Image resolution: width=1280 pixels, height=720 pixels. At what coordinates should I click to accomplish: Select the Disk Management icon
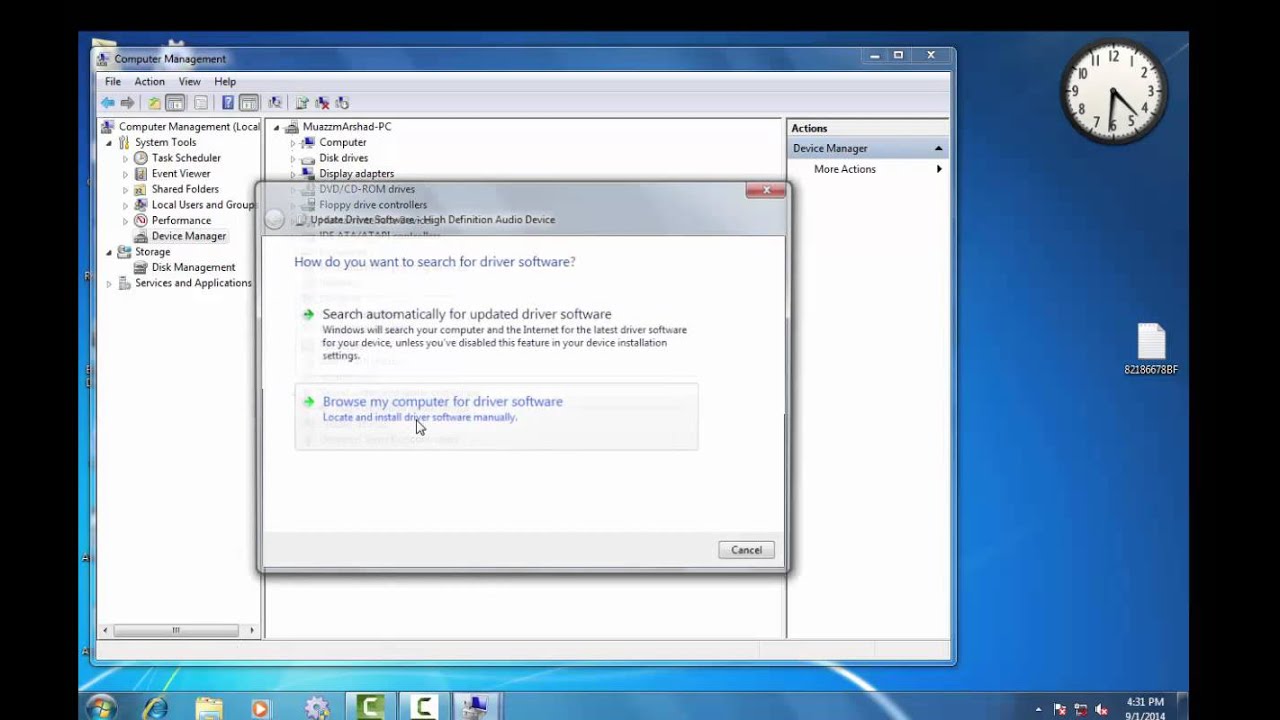(x=141, y=267)
